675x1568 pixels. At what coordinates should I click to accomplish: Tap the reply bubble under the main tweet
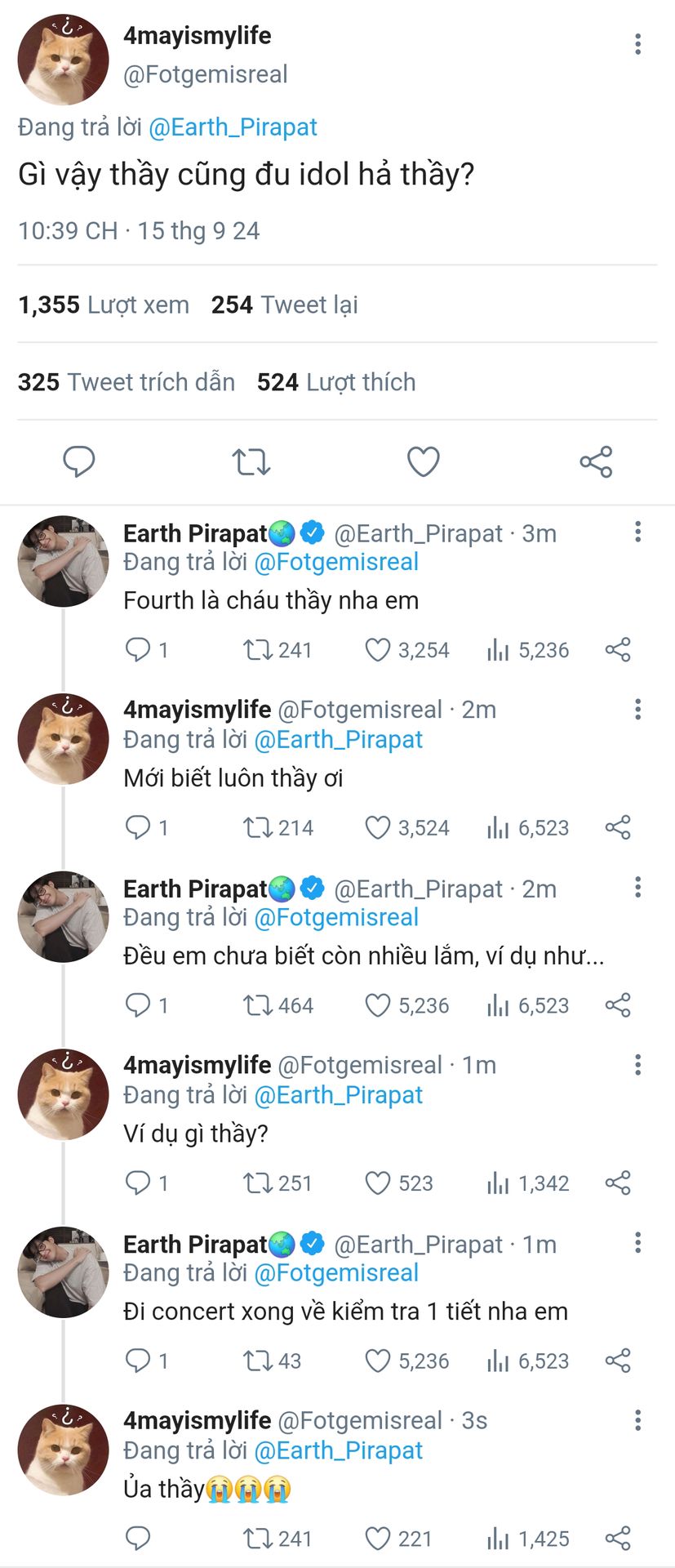[x=79, y=461]
